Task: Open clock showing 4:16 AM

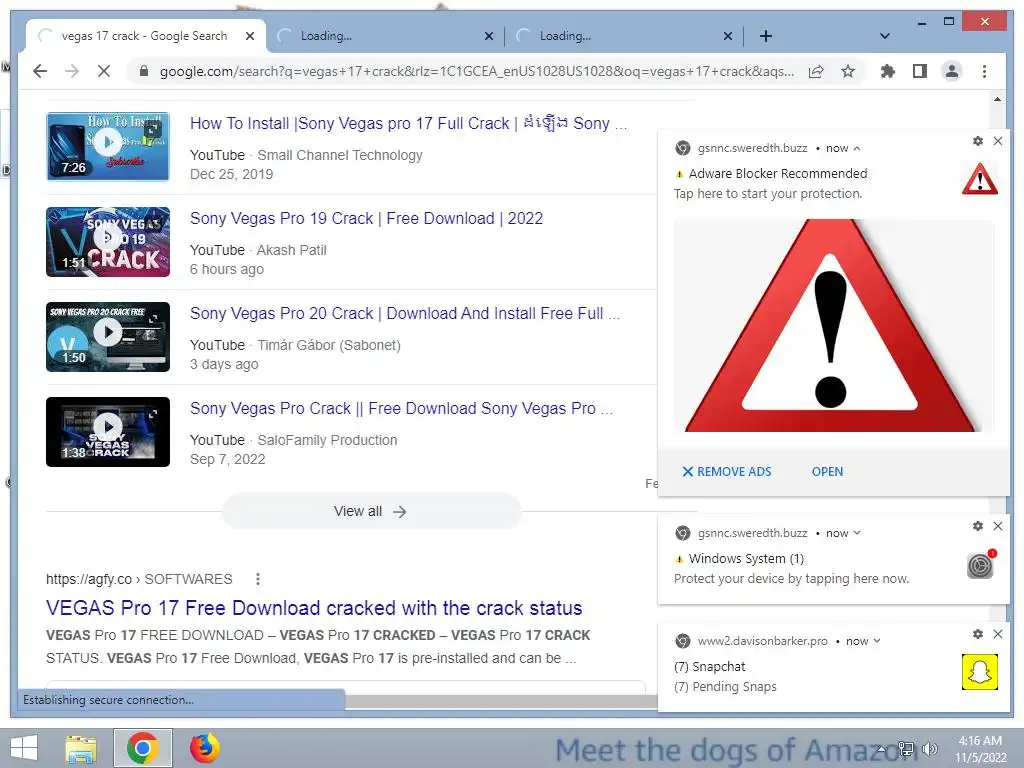Action: (980, 749)
